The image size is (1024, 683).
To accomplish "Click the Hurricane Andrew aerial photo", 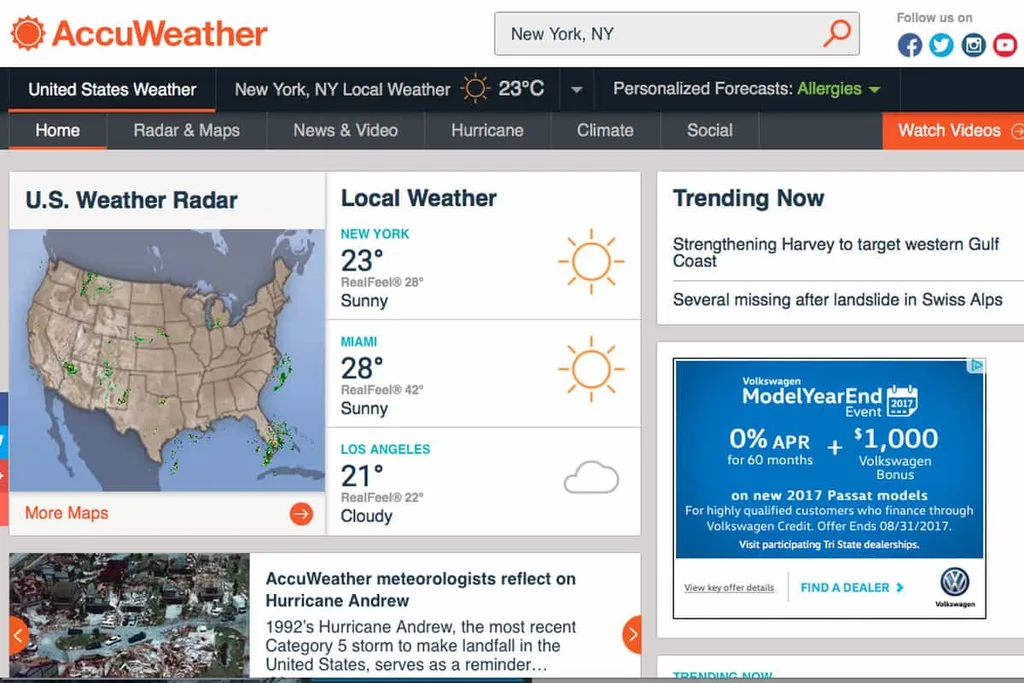I will 129,615.
